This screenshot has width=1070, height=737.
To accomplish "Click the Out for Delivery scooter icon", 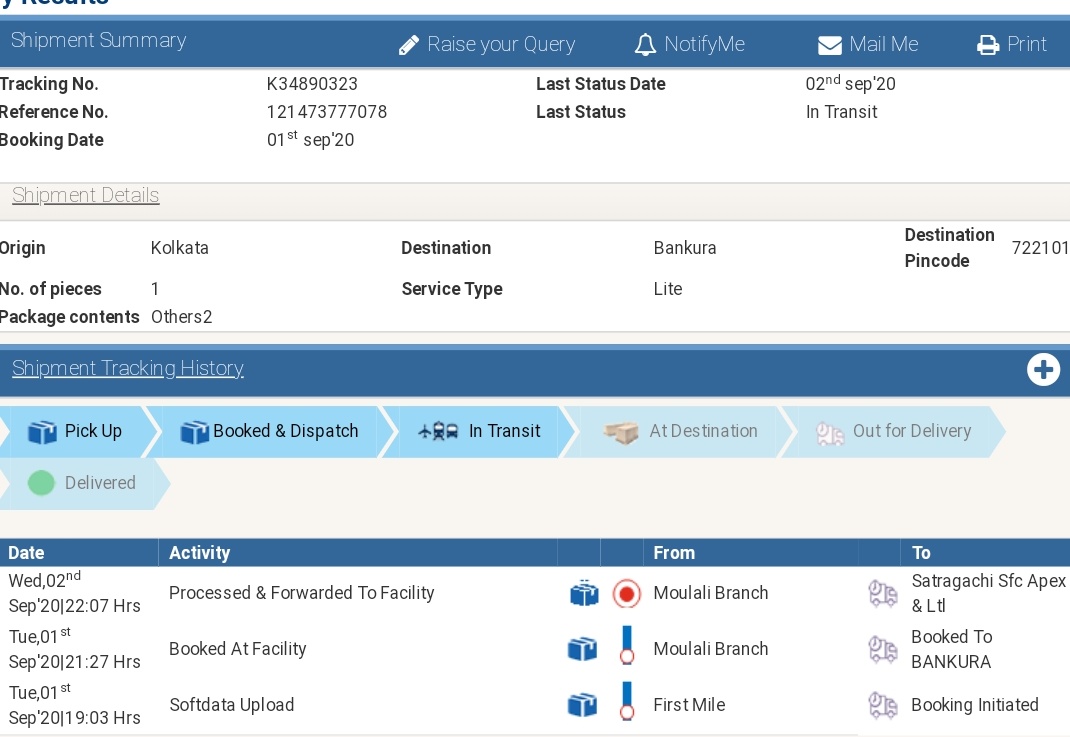I will point(830,433).
